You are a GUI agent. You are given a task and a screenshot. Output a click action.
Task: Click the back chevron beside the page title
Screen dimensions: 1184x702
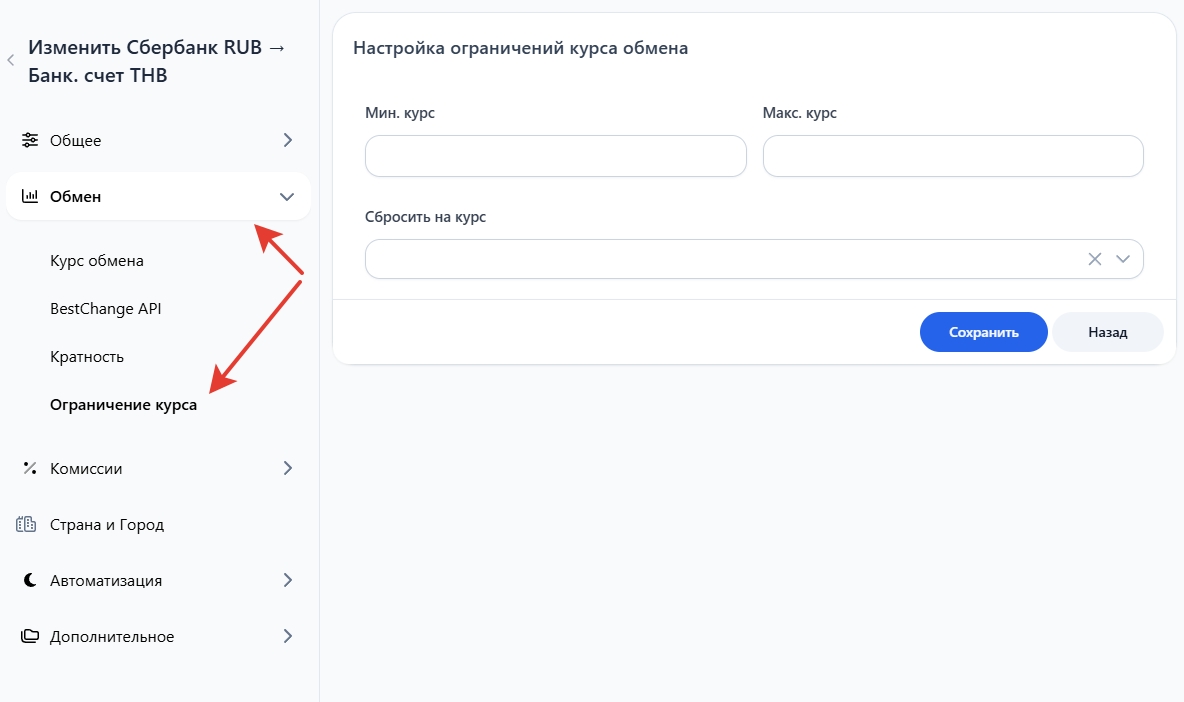pyautogui.click(x=11, y=61)
